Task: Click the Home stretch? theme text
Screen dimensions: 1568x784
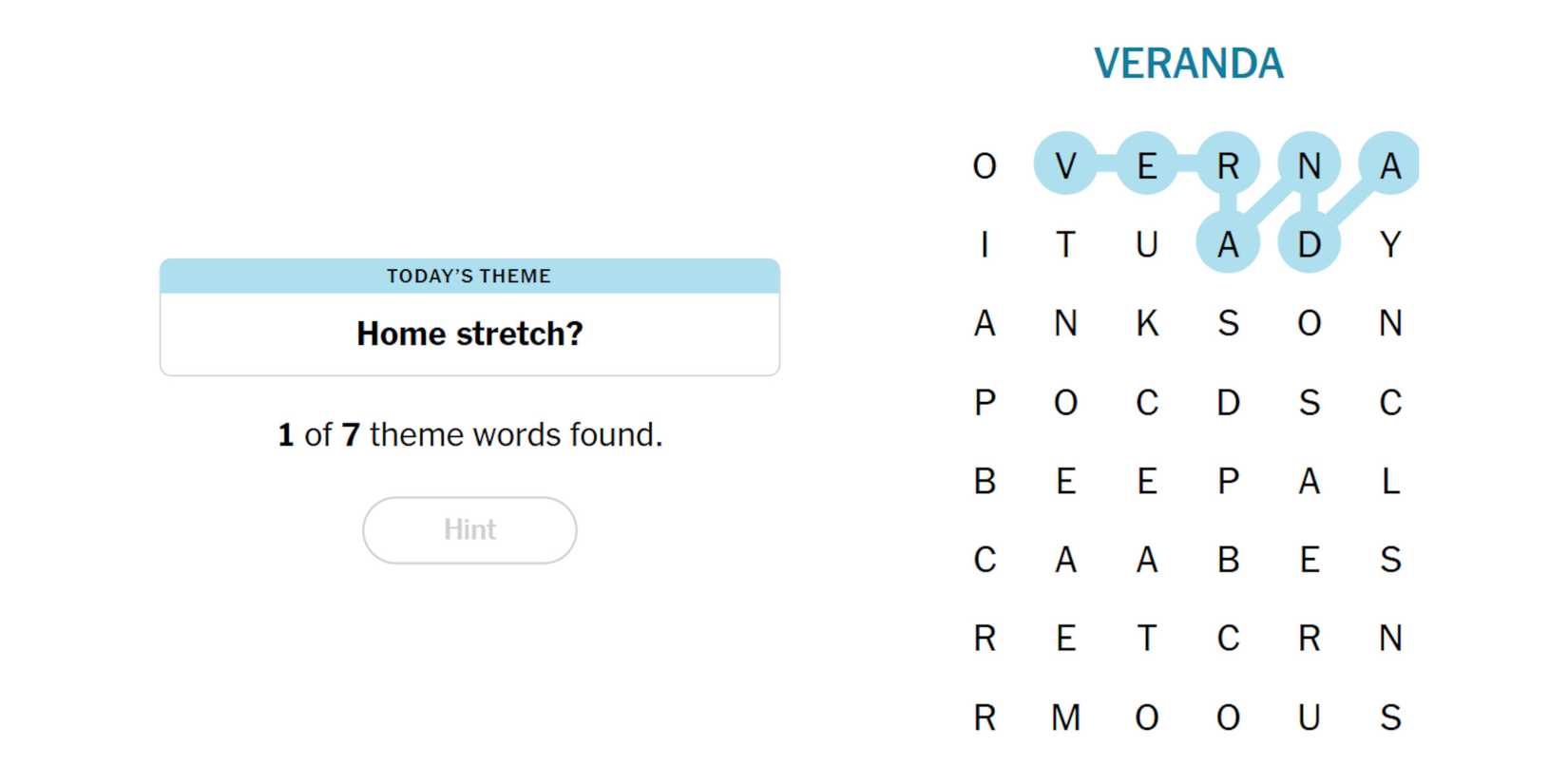Action: coord(469,334)
